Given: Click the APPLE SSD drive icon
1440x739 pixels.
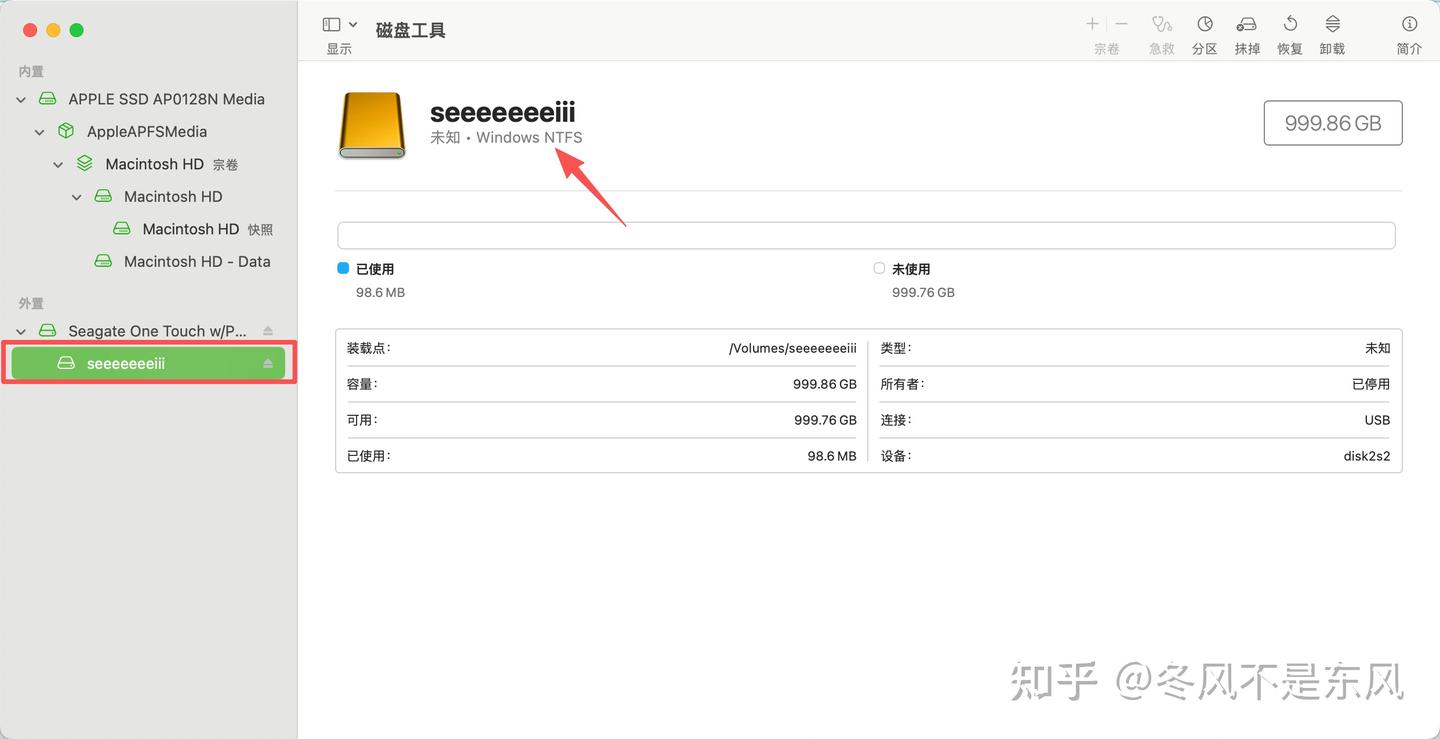Looking at the screenshot, I should [47, 99].
